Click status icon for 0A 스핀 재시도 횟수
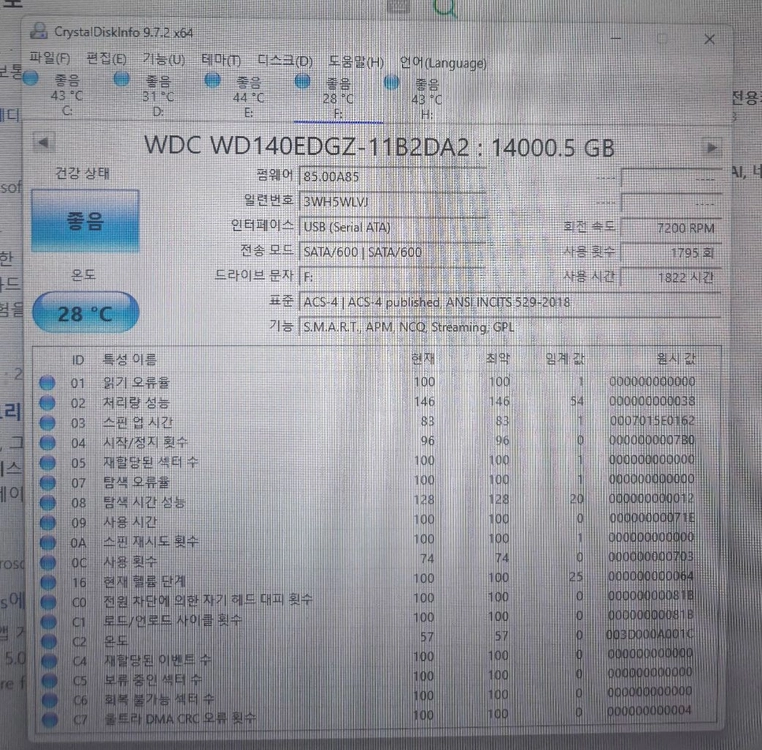The width and height of the screenshot is (762, 750). coord(48,542)
